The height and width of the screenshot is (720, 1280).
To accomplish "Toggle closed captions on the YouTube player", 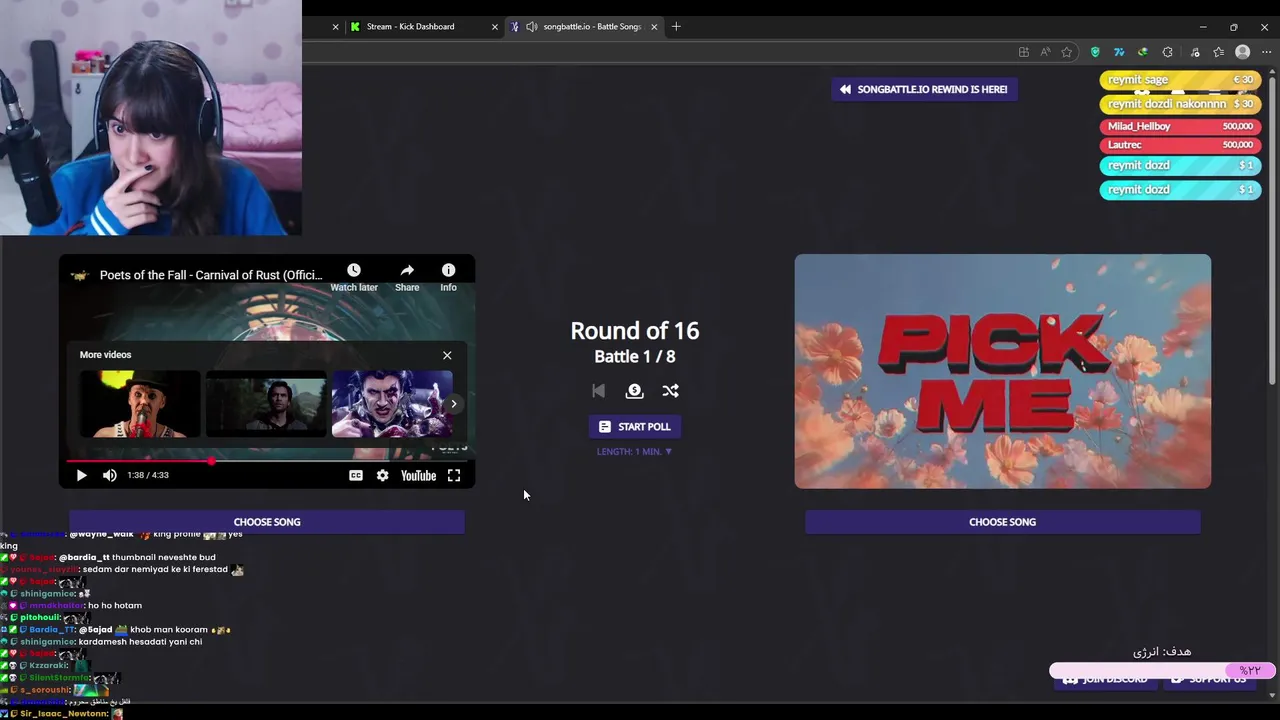I will pos(356,475).
